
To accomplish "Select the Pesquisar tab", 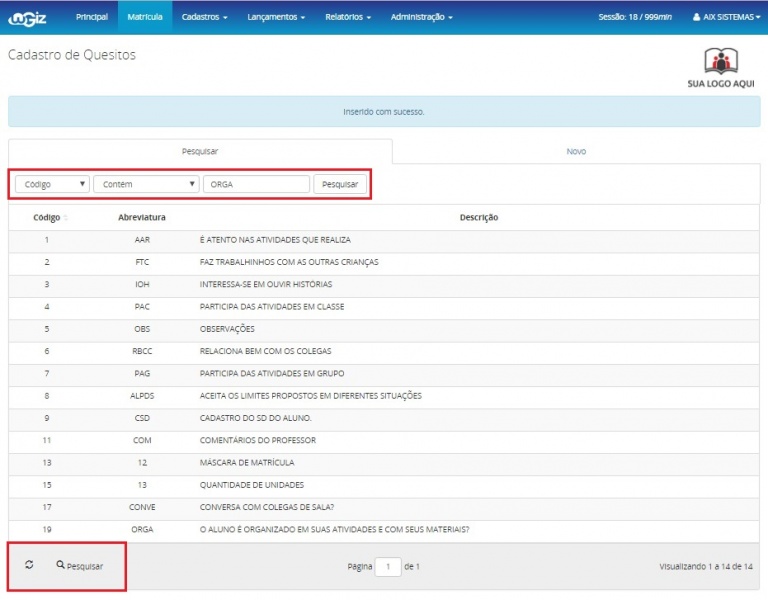I will pos(200,151).
